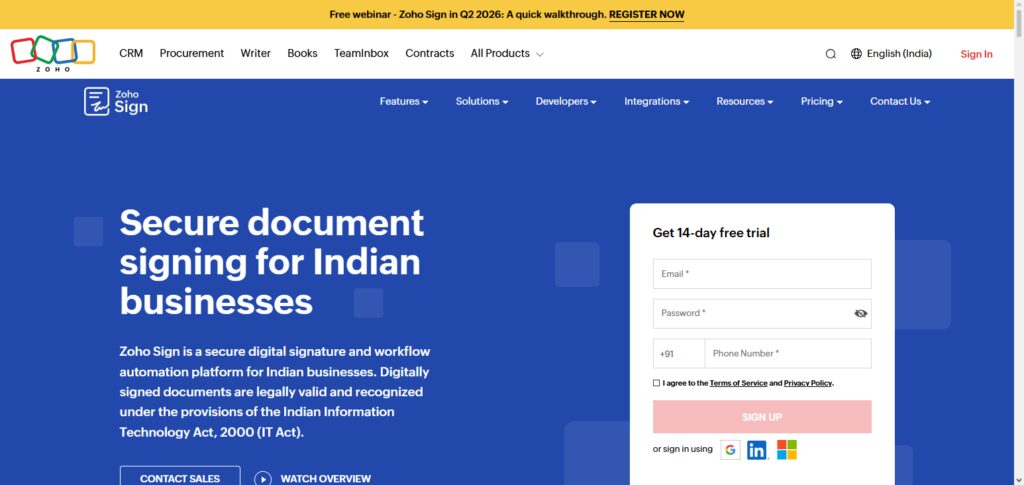1024x485 pixels.
Task: Click the 'or sign in using' text
Action: [x=682, y=449]
